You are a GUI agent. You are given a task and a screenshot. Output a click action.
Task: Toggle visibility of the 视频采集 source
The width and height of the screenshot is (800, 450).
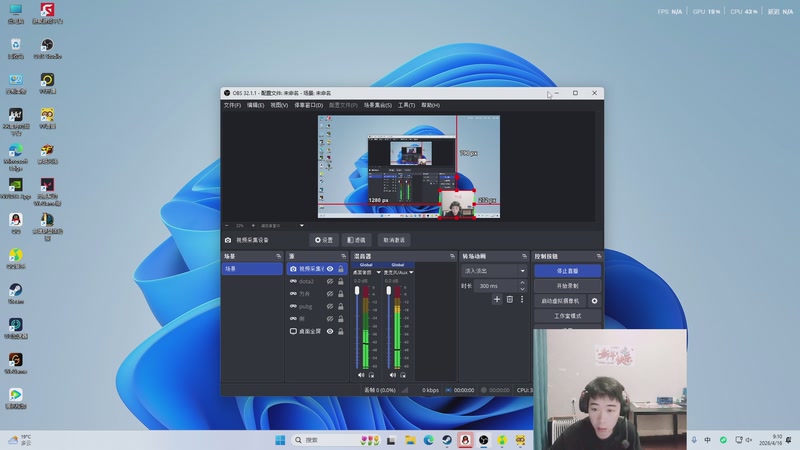click(x=330, y=269)
